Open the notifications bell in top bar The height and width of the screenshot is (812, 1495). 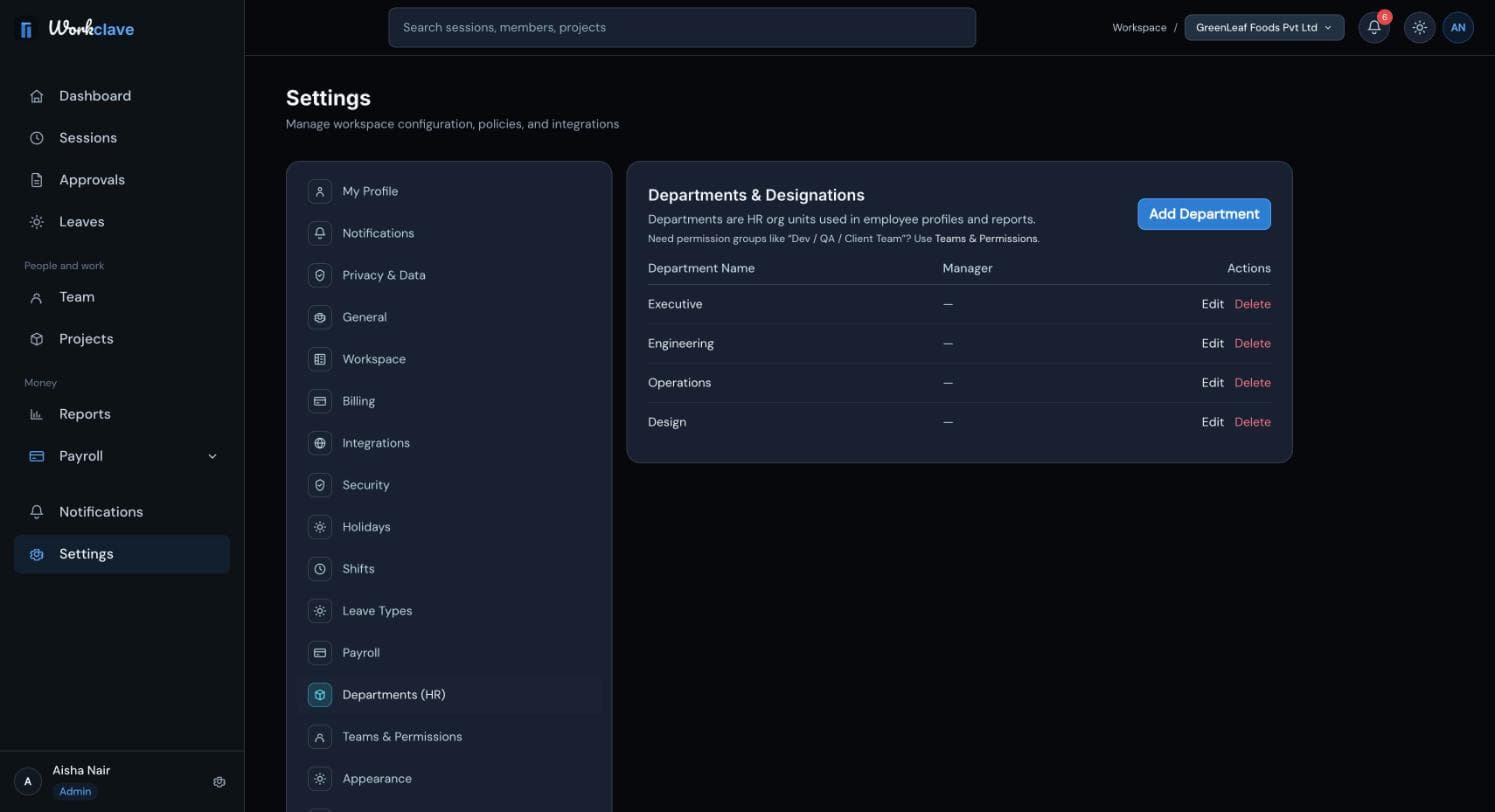[x=1374, y=28]
